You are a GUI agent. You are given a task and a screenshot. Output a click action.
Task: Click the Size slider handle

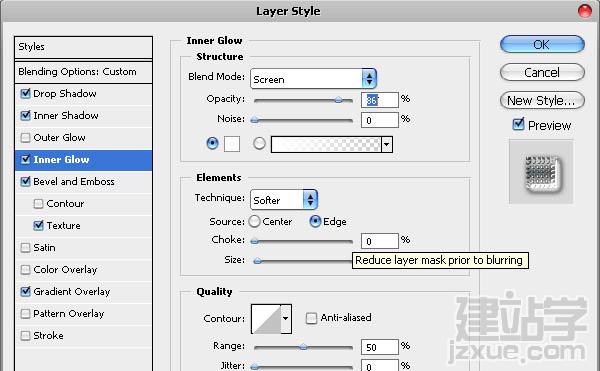[x=258, y=261]
